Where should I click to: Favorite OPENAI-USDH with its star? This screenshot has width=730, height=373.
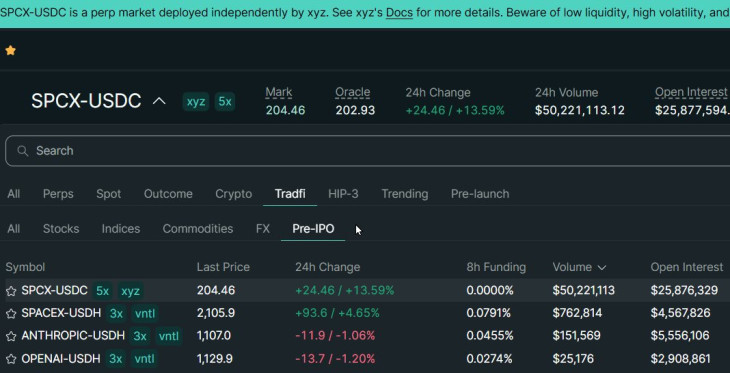(11, 359)
